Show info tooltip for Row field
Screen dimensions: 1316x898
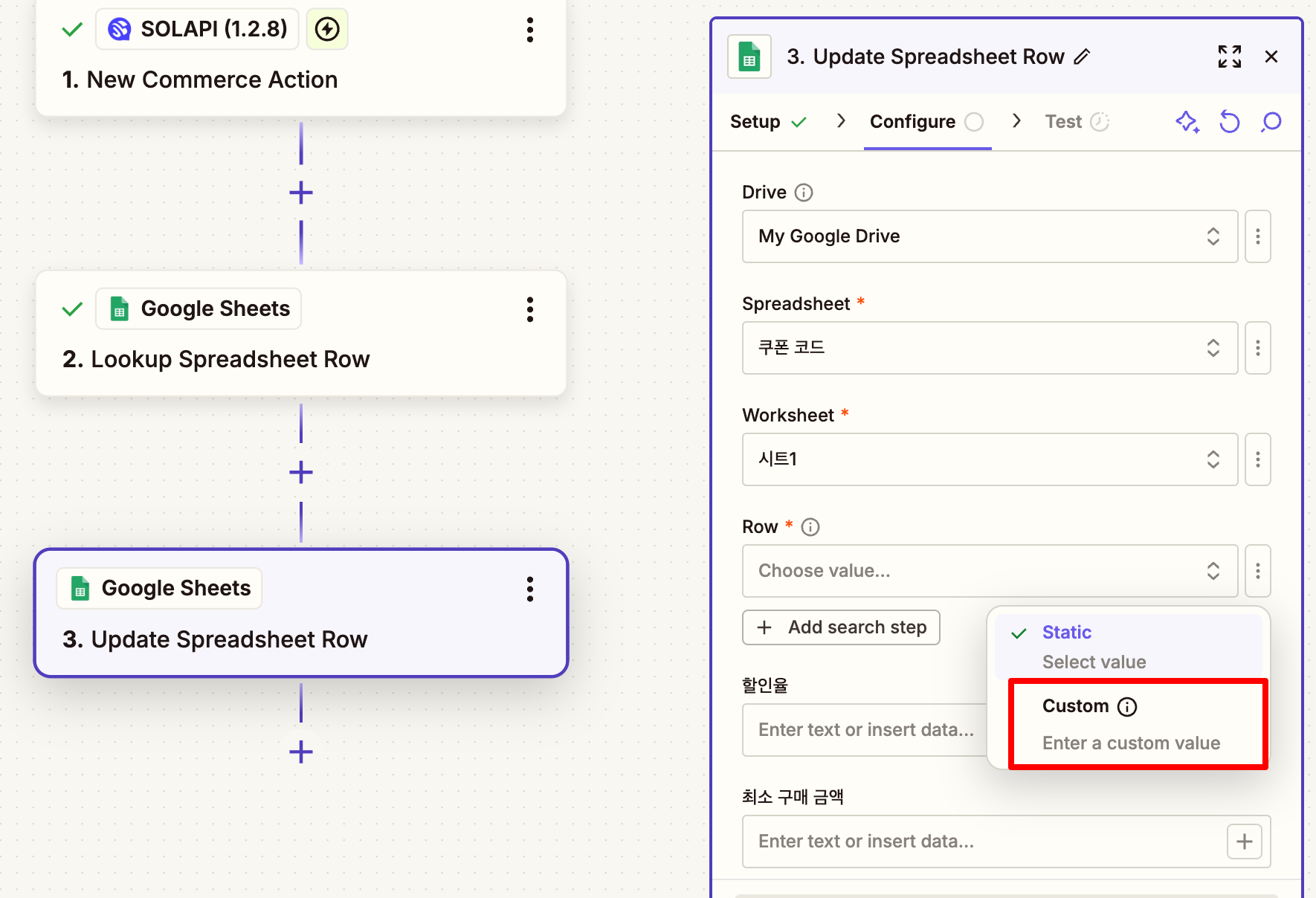pyautogui.click(x=810, y=527)
